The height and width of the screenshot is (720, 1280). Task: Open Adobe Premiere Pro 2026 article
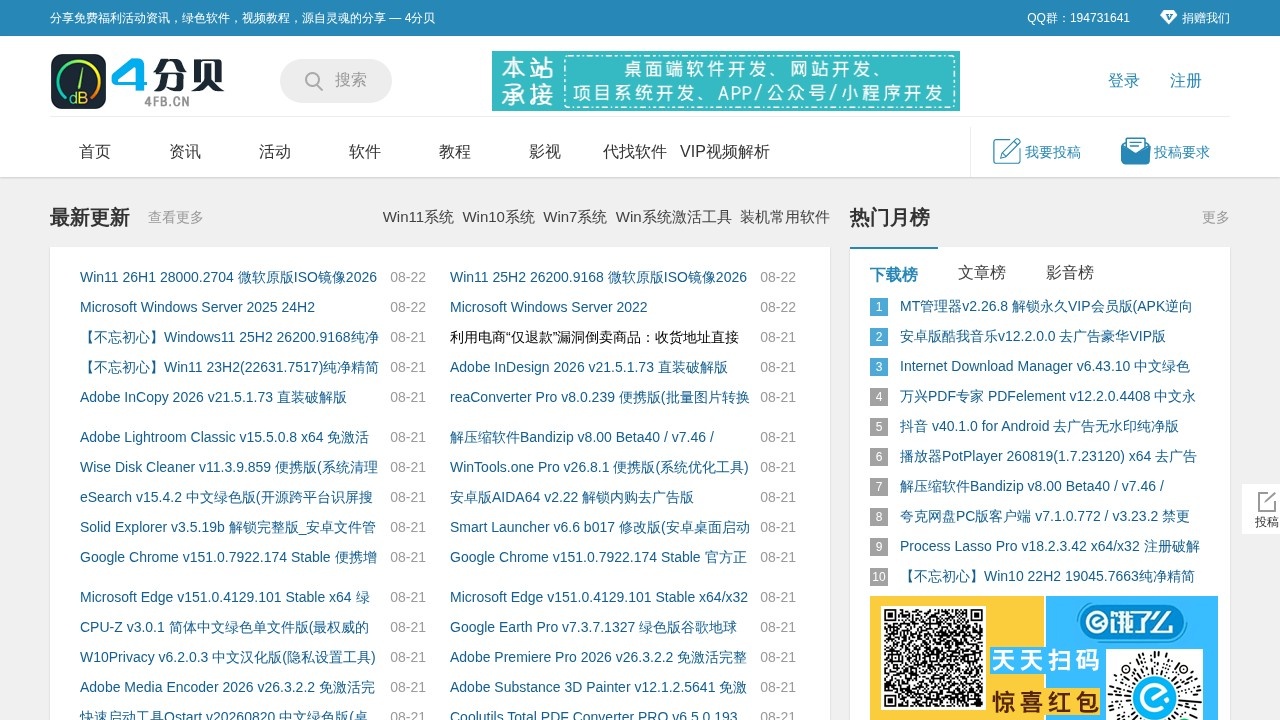tap(598, 657)
